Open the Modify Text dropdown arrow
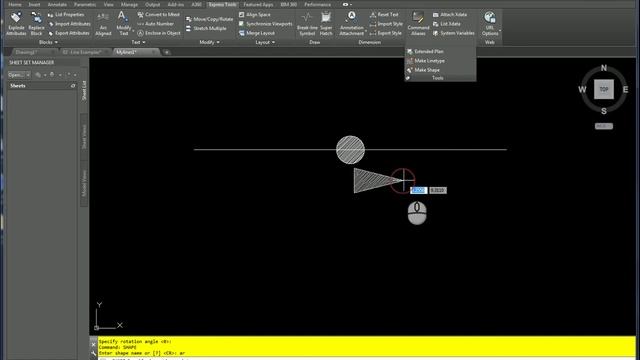 [x=133, y=31]
